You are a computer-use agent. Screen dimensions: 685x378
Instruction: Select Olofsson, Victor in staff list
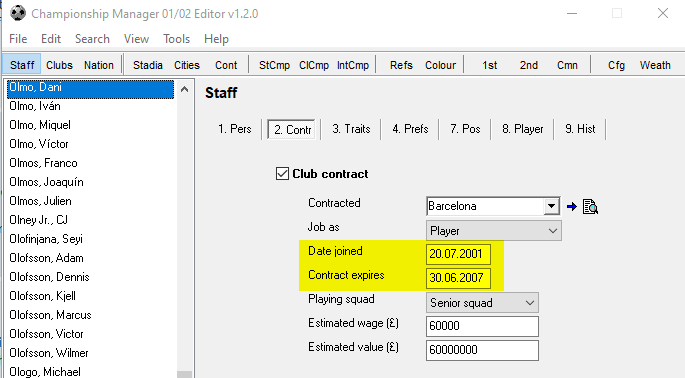pos(91,334)
